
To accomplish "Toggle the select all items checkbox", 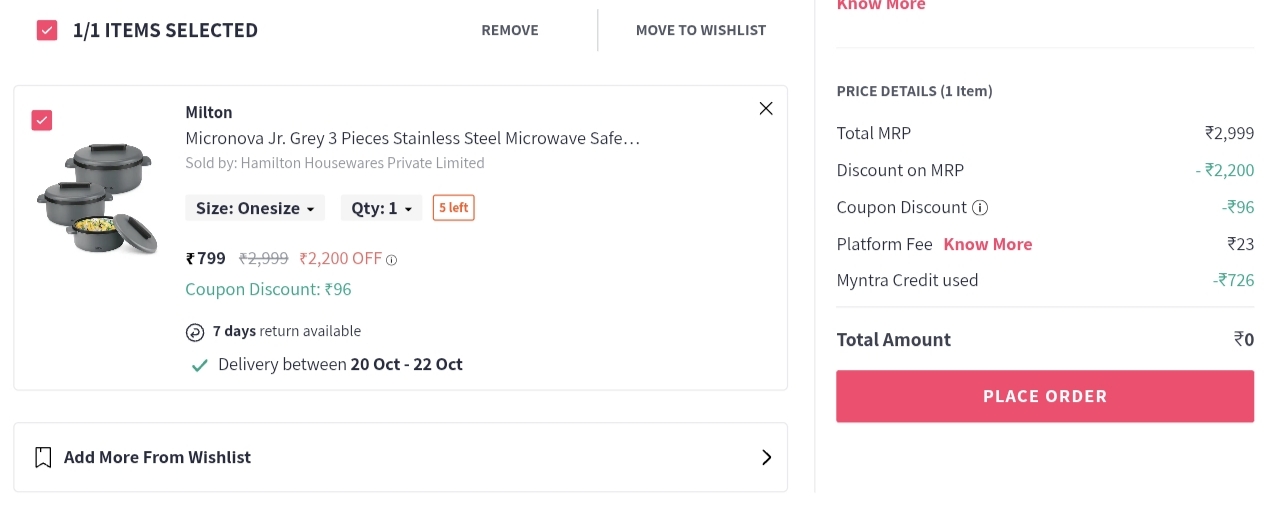I will [47, 30].
